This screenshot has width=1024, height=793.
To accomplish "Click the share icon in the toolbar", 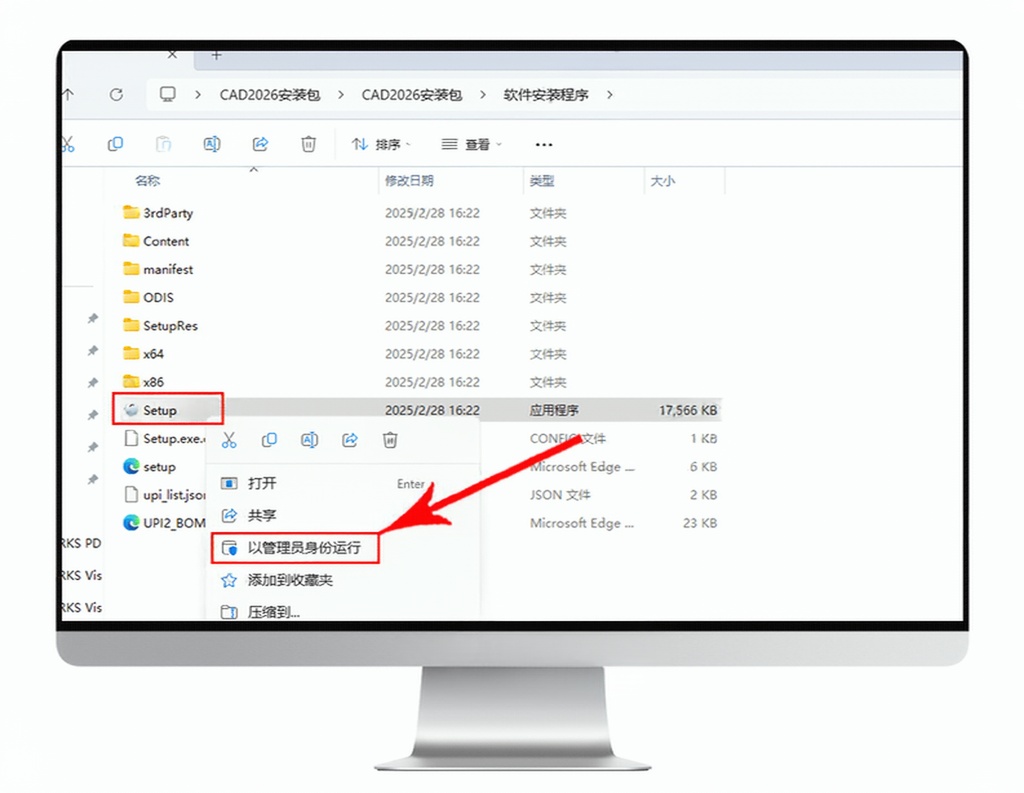I will tap(261, 144).
